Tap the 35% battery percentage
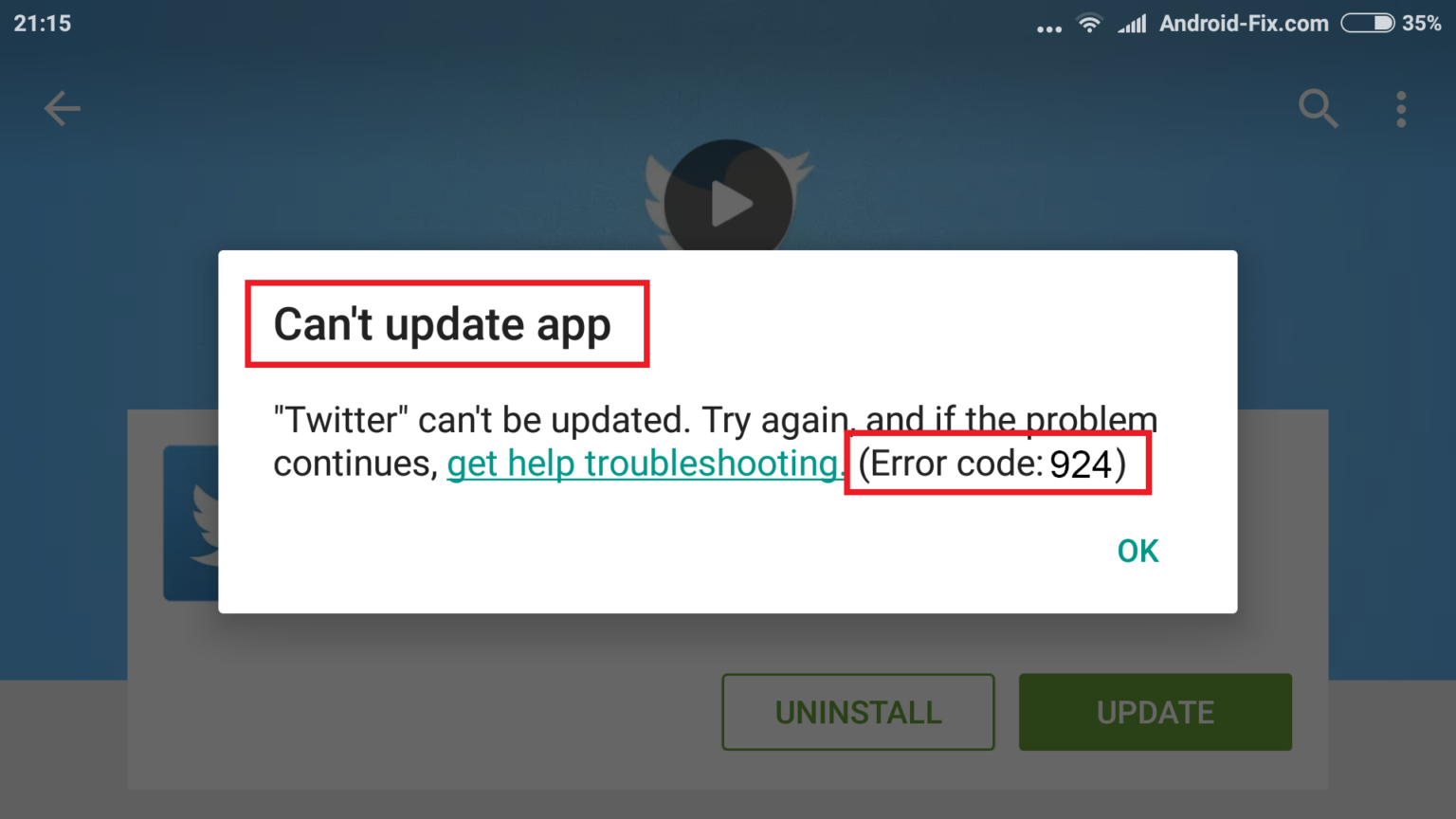Screen dimensions: 1456x819 1422,23
